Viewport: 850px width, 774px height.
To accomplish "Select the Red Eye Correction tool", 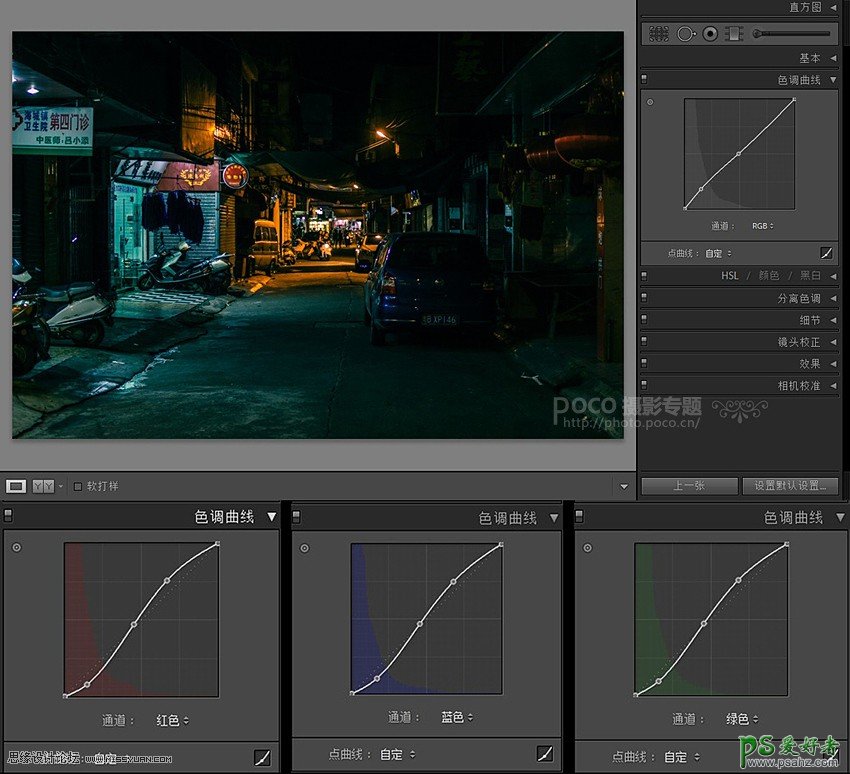I will (710, 34).
